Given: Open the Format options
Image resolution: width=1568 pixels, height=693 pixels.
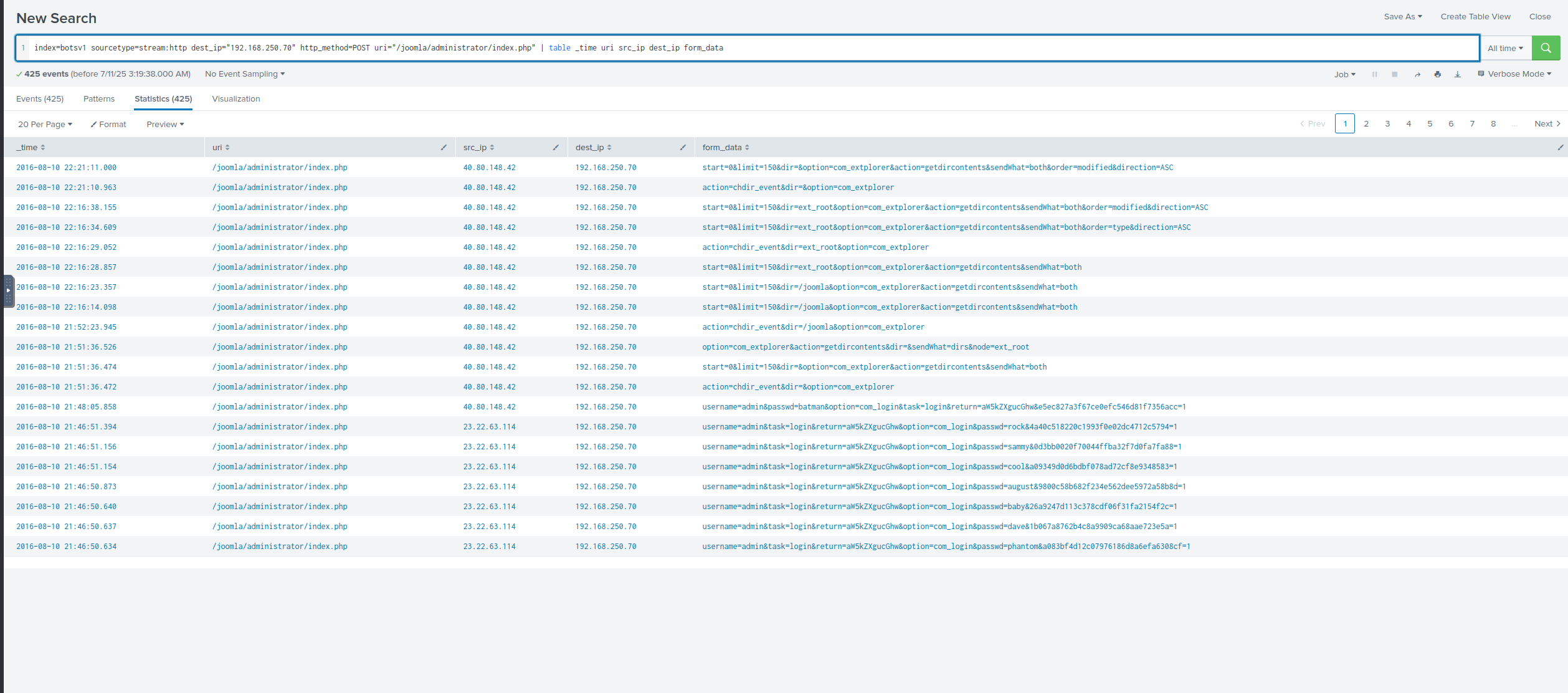Looking at the screenshot, I should [x=108, y=125].
